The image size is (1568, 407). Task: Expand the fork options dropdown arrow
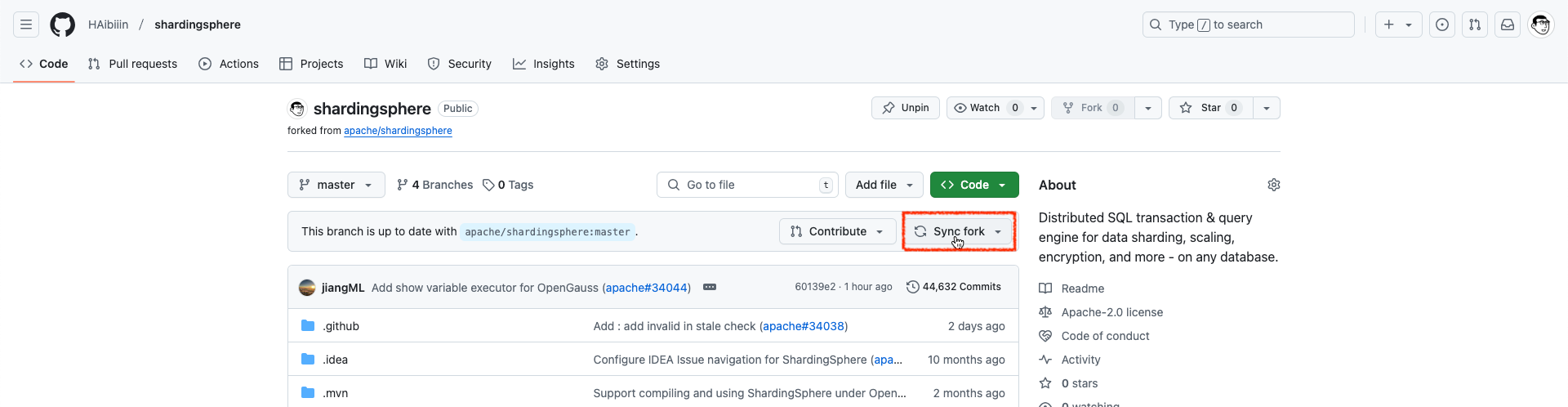(1148, 108)
